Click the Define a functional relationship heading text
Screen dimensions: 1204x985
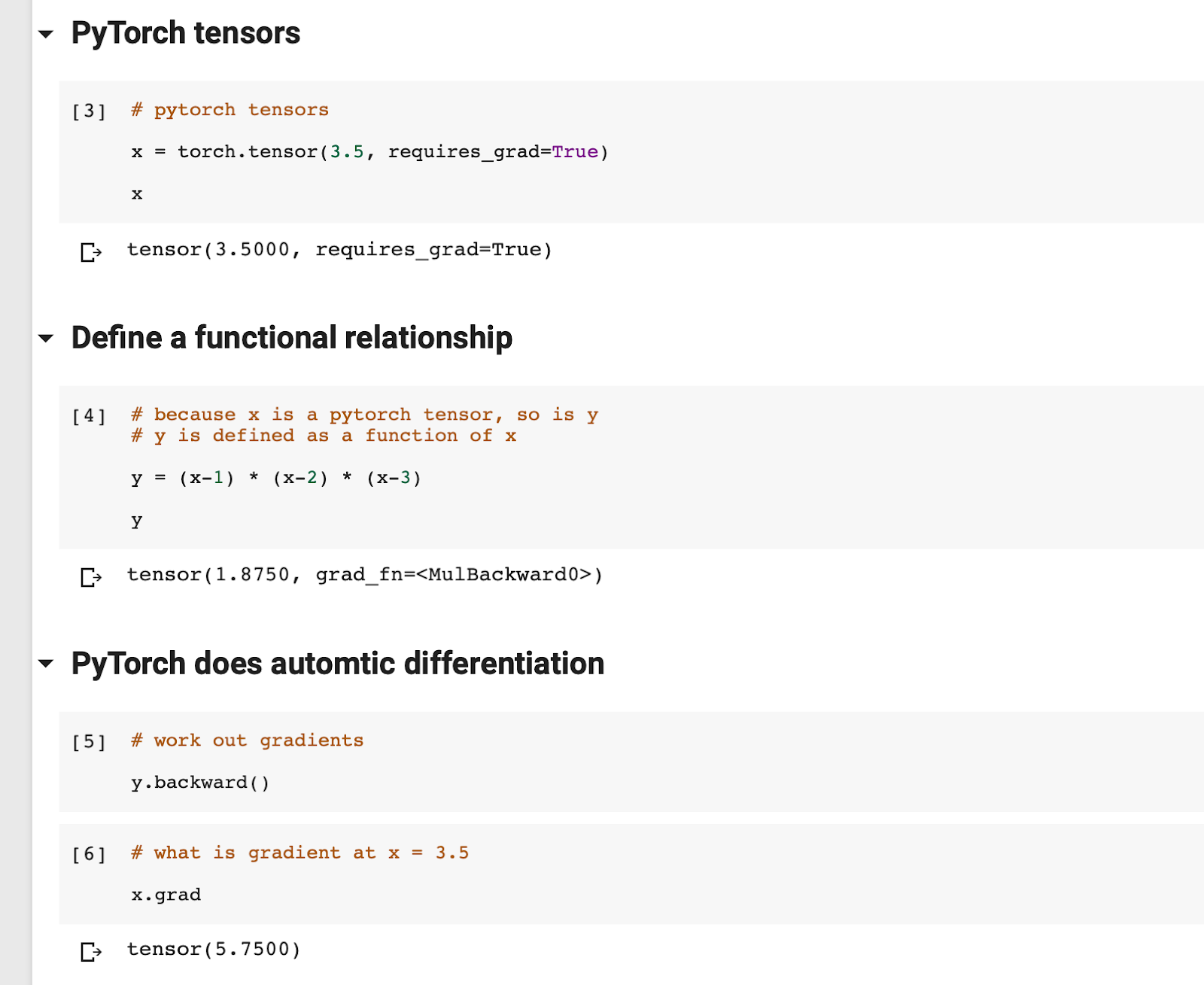pos(291,339)
